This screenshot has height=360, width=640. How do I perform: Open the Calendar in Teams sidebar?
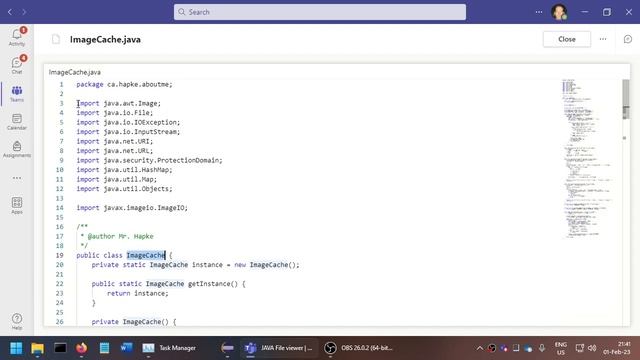(17, 122)
